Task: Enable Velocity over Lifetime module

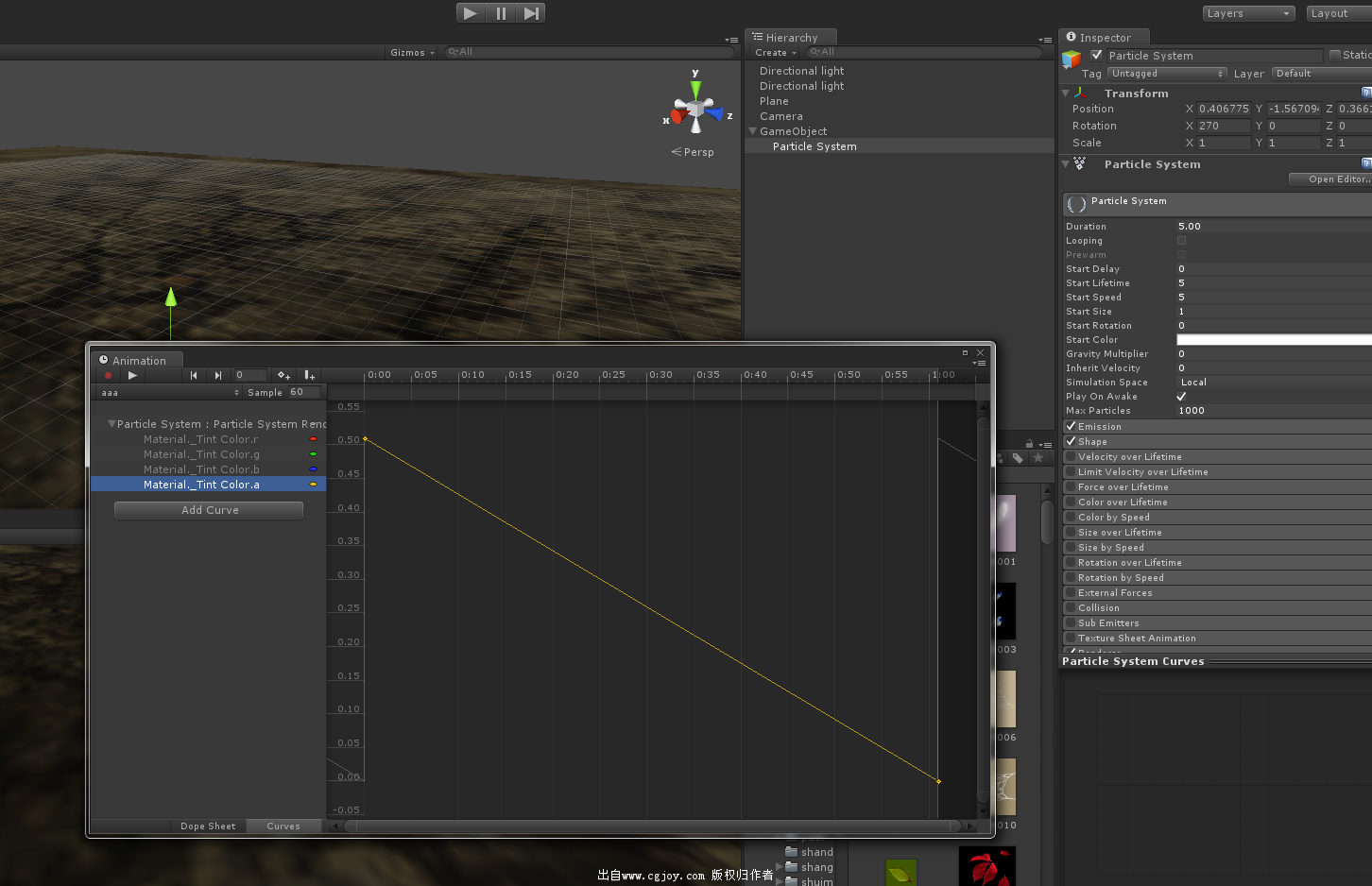Action: (x=1071, y=457)
